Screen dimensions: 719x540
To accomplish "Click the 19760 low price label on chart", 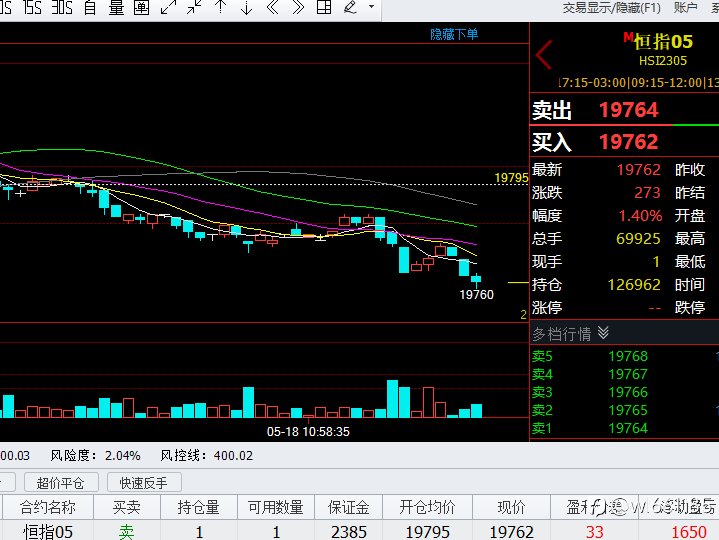I will (x=476, y=294).
